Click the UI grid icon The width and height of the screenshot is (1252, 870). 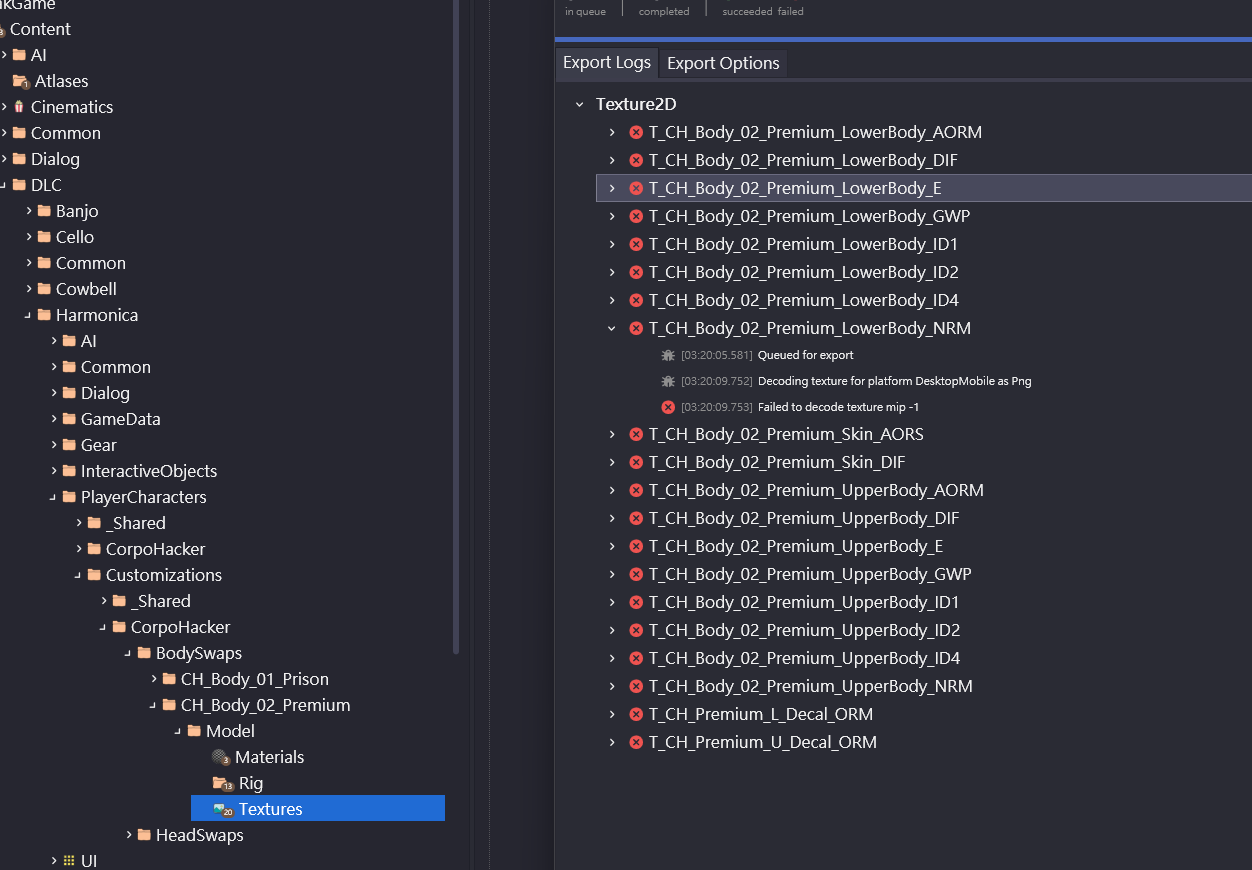click(x=68, y=861)
